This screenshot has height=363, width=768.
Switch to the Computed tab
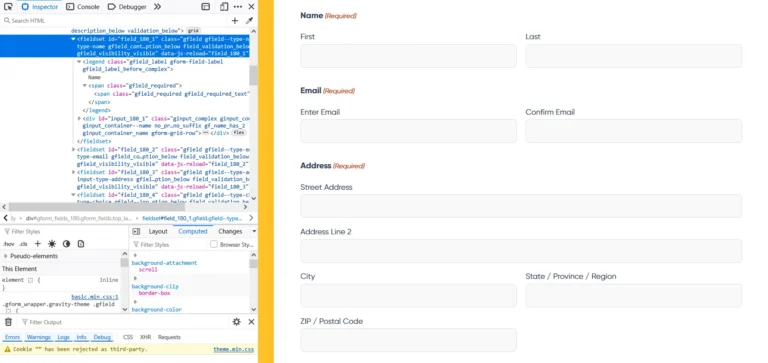pyautogui.click(x=192, y=231)
